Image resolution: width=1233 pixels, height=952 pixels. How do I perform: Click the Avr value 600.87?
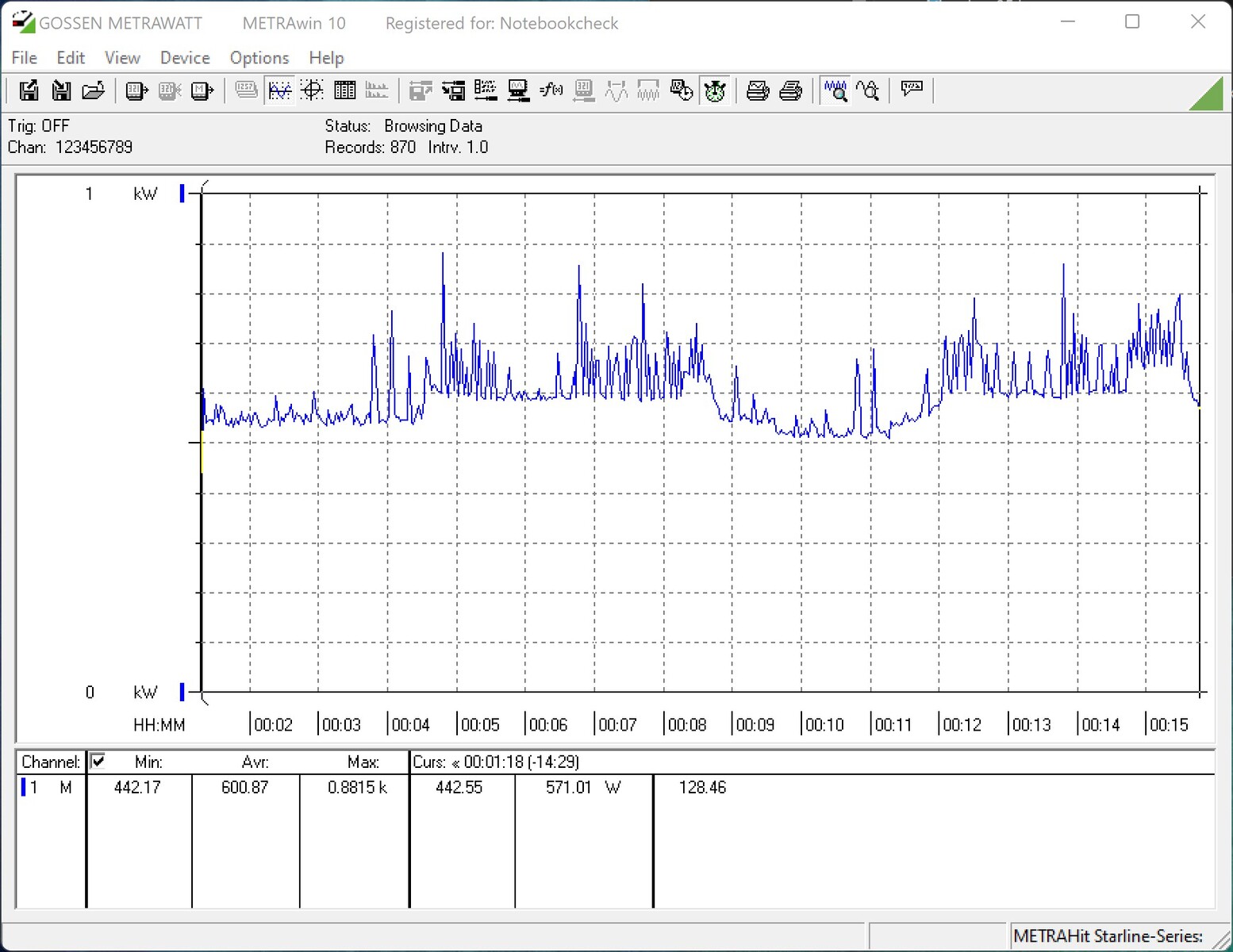pos(244,788)
